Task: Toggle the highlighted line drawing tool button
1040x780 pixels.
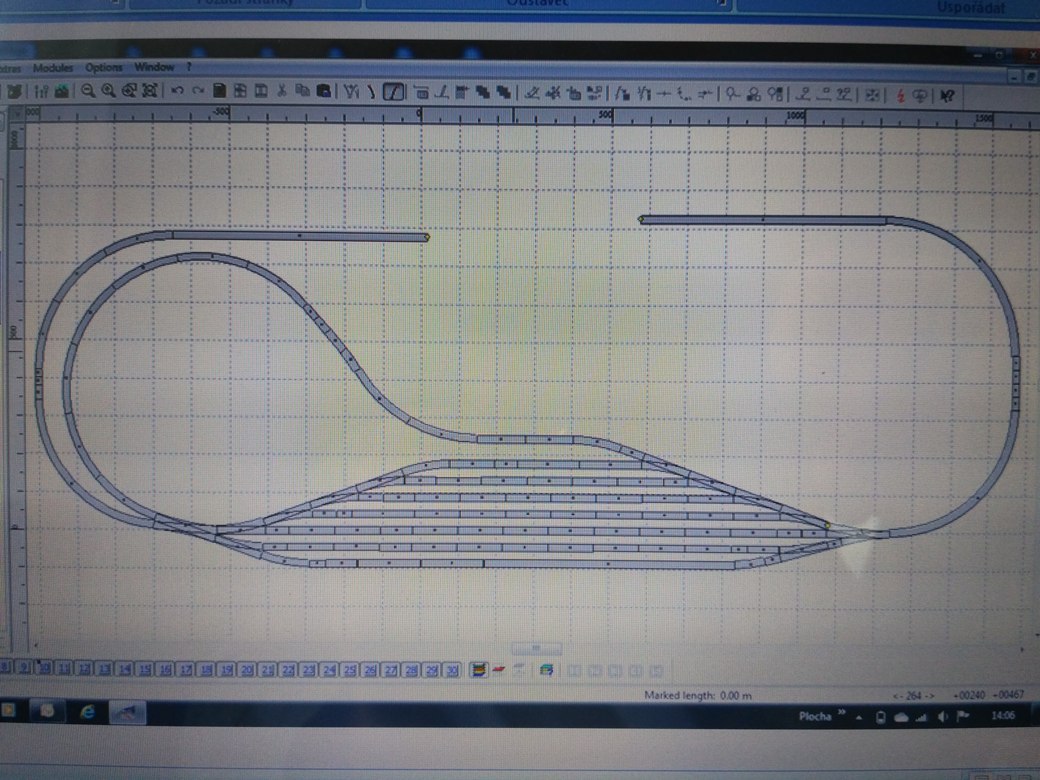Action: [x=393, y=92]
